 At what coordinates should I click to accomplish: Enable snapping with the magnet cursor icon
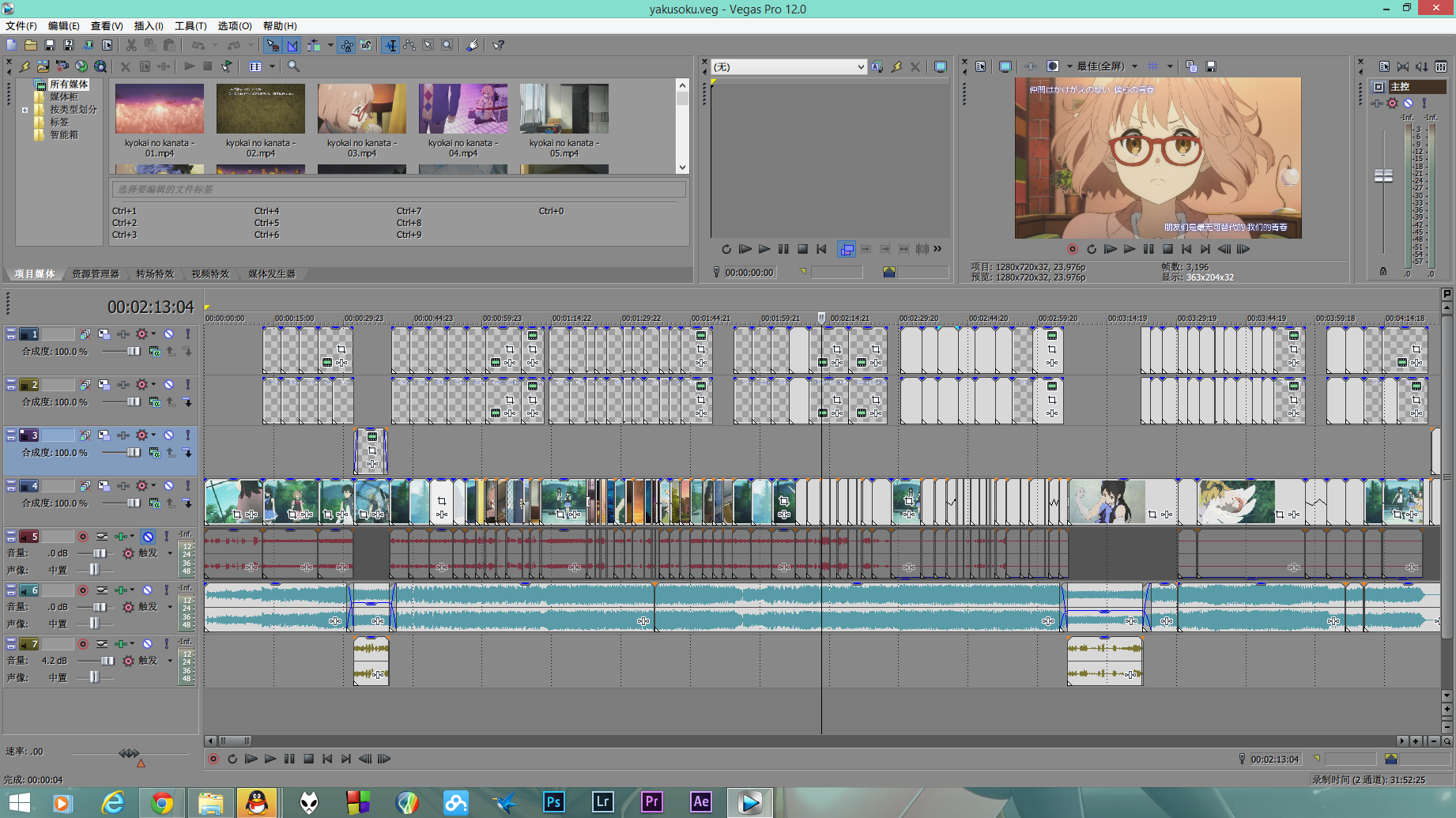(273, 45)
